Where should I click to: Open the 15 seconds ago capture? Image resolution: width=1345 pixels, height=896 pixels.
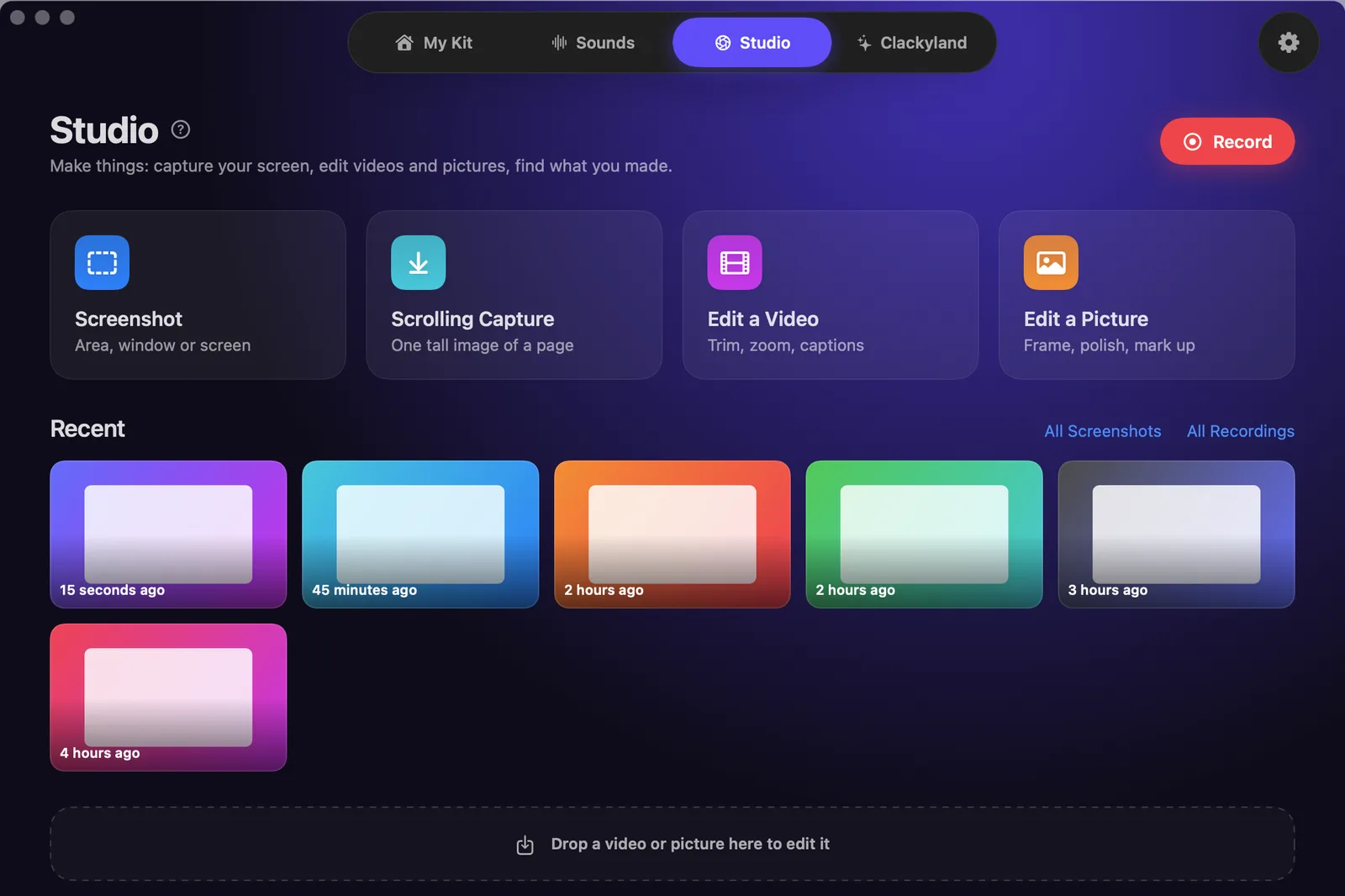pos(168,534)
